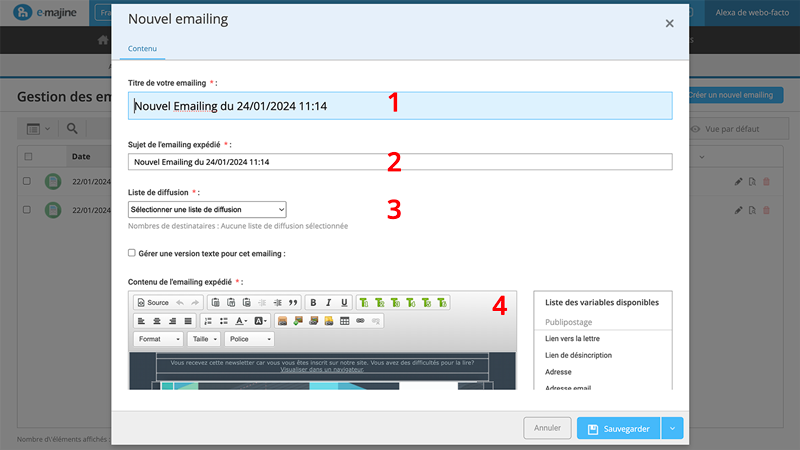Open Alexa de webo-facto user menu

(752, 13)
